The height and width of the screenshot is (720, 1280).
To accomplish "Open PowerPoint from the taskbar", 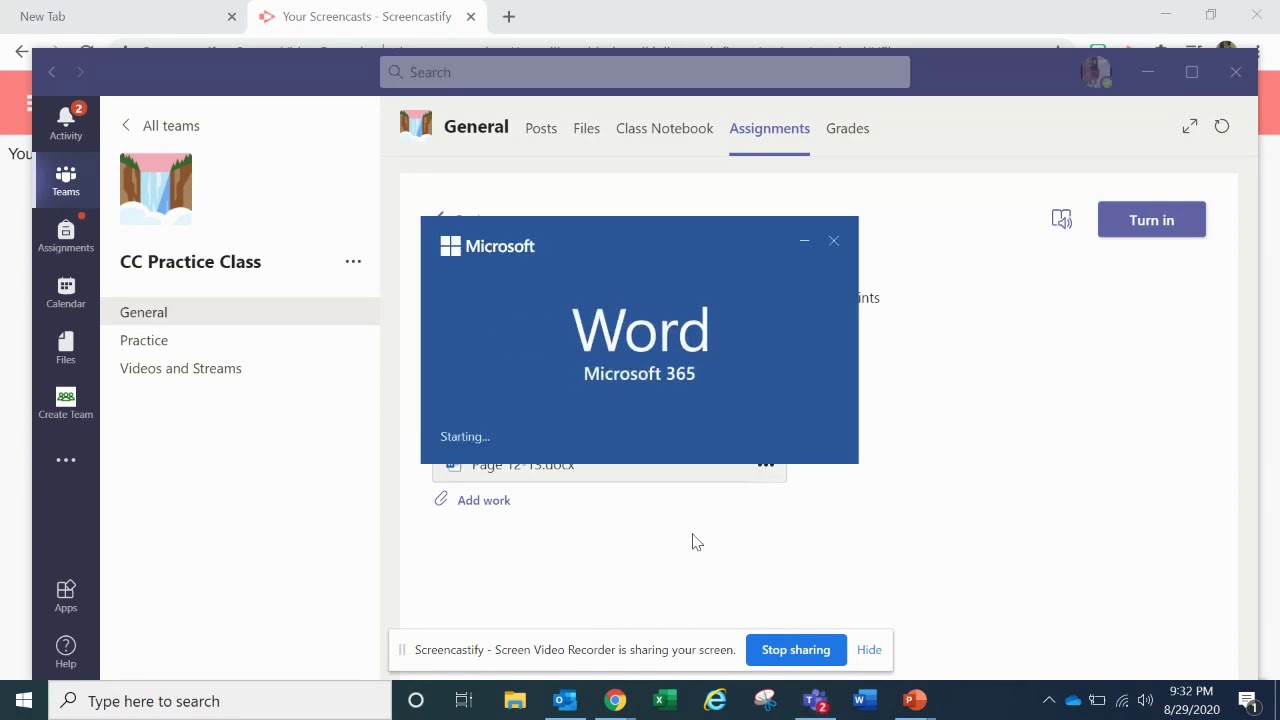I will tap(915, 700).
